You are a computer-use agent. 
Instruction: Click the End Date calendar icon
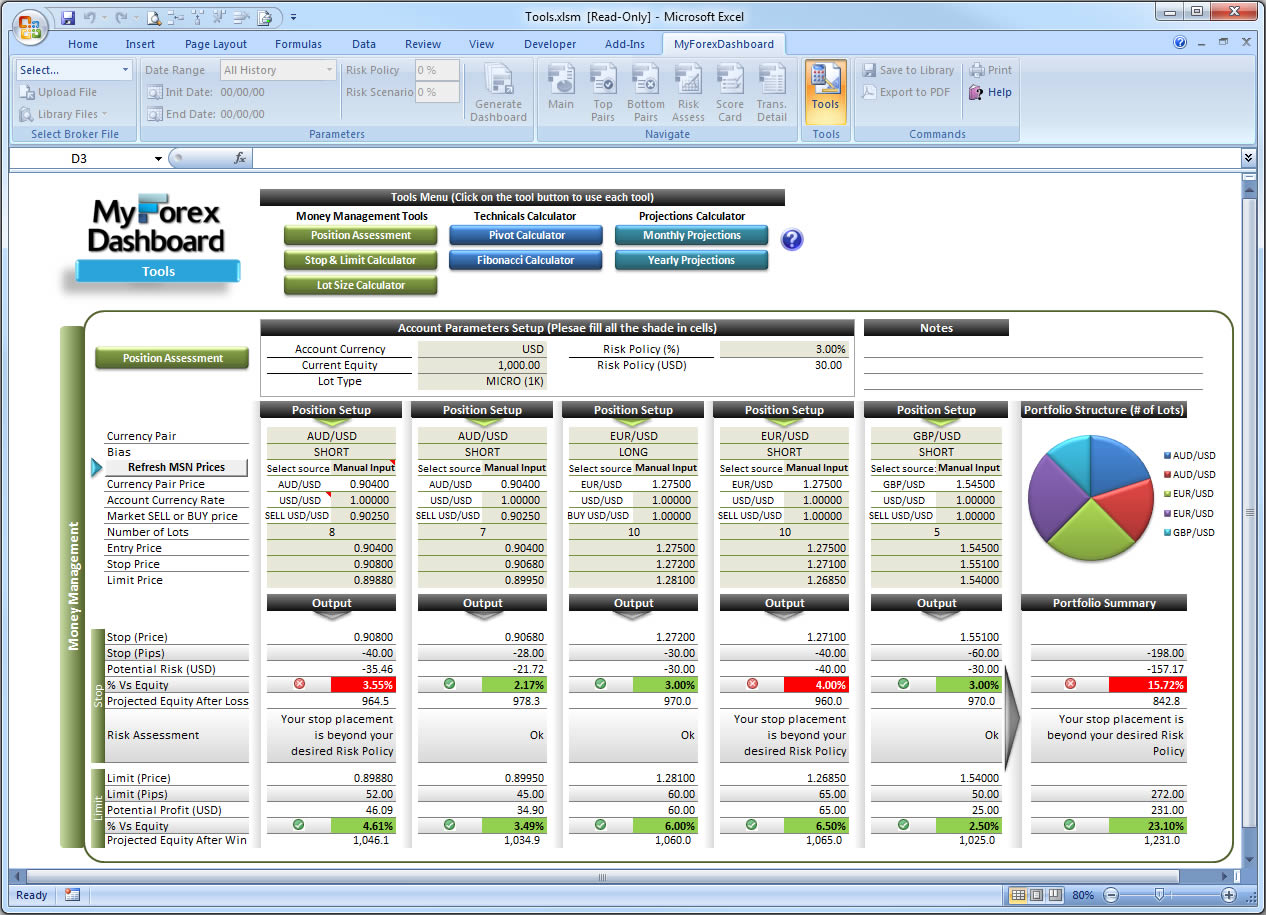(155, 114)
